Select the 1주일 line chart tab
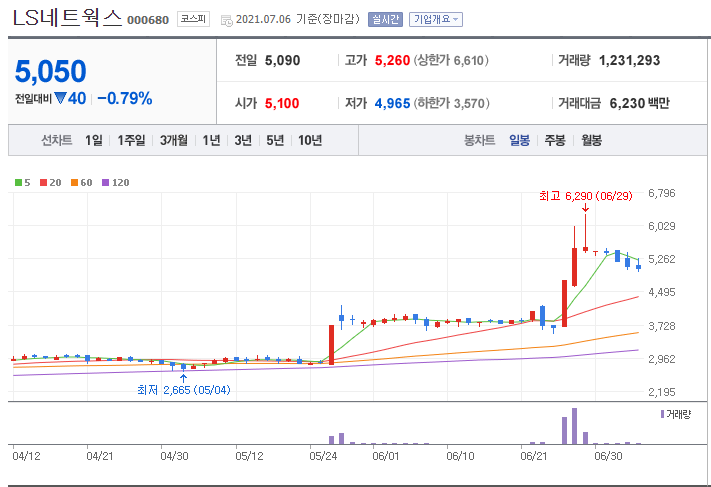The height and width of the screenshot is (487, 711). (x=131, y=140)
